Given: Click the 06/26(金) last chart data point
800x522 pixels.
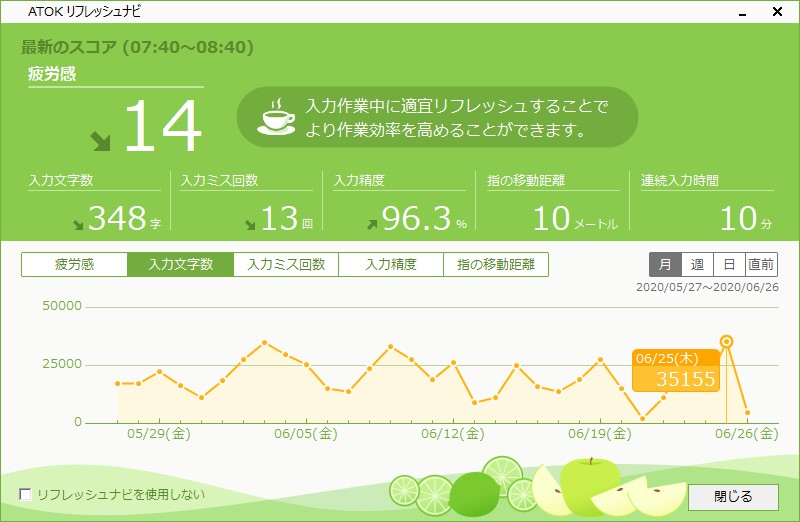Looking at the screenshot, I should point(747,412).
